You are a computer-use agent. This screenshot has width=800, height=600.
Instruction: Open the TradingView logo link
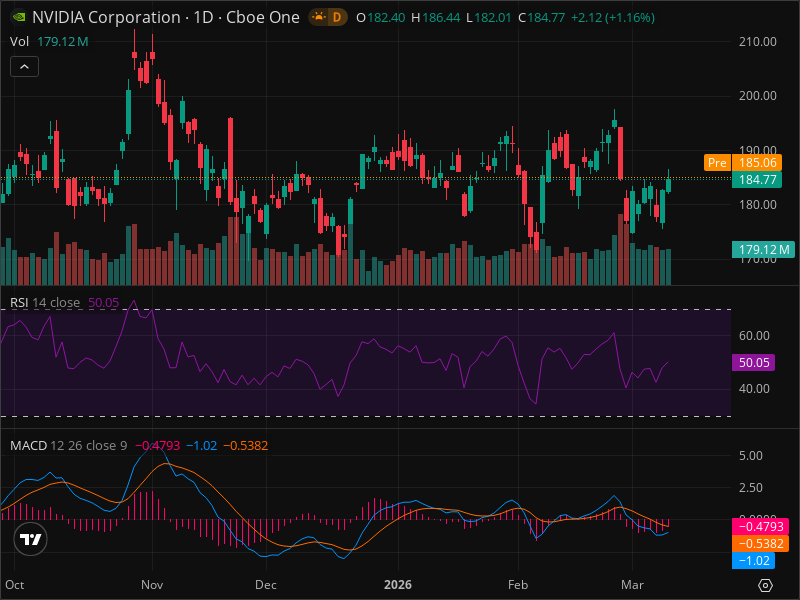(x=31, y=539)
